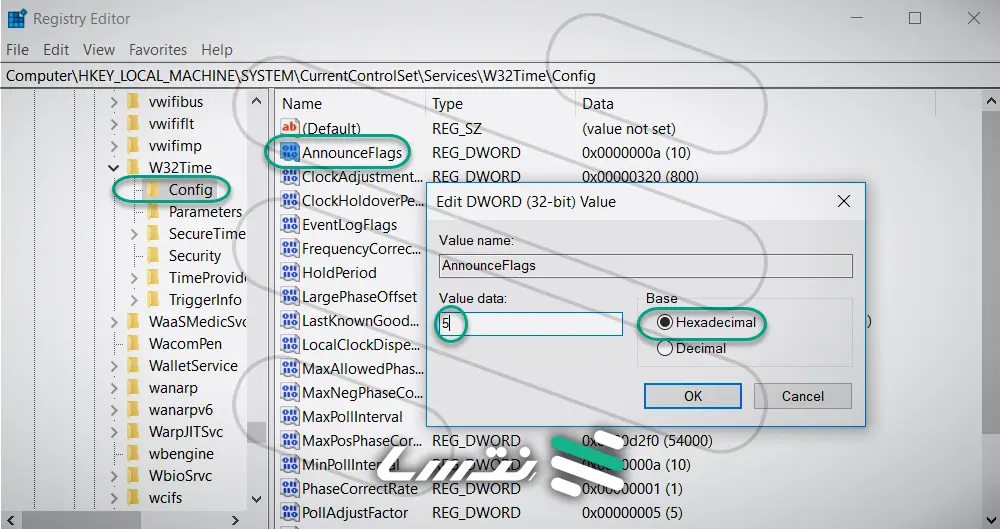Viewport: 1000px width, 529px height.
Task: Click the EventLogFlags value icon
Action: click(290, 225)
